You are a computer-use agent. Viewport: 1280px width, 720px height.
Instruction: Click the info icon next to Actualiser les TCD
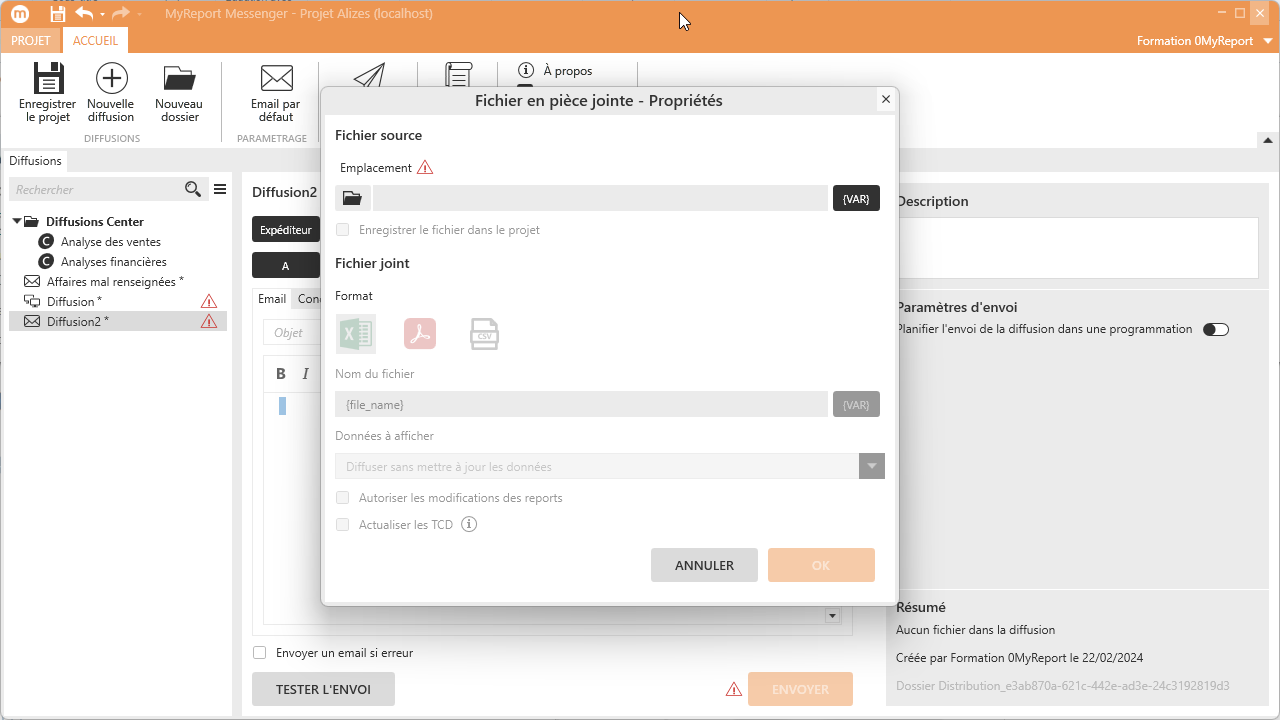point(469,524)
